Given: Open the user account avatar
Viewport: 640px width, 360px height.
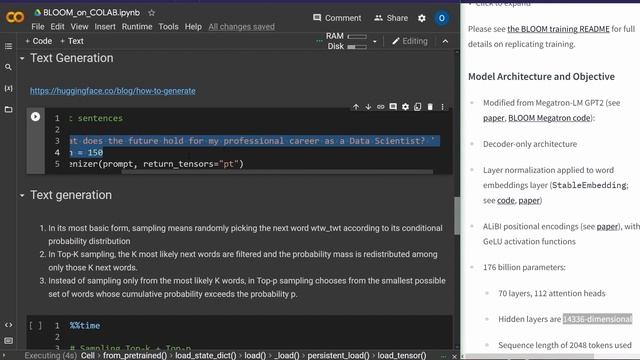Looking at the screenshot, I should 441,18.
